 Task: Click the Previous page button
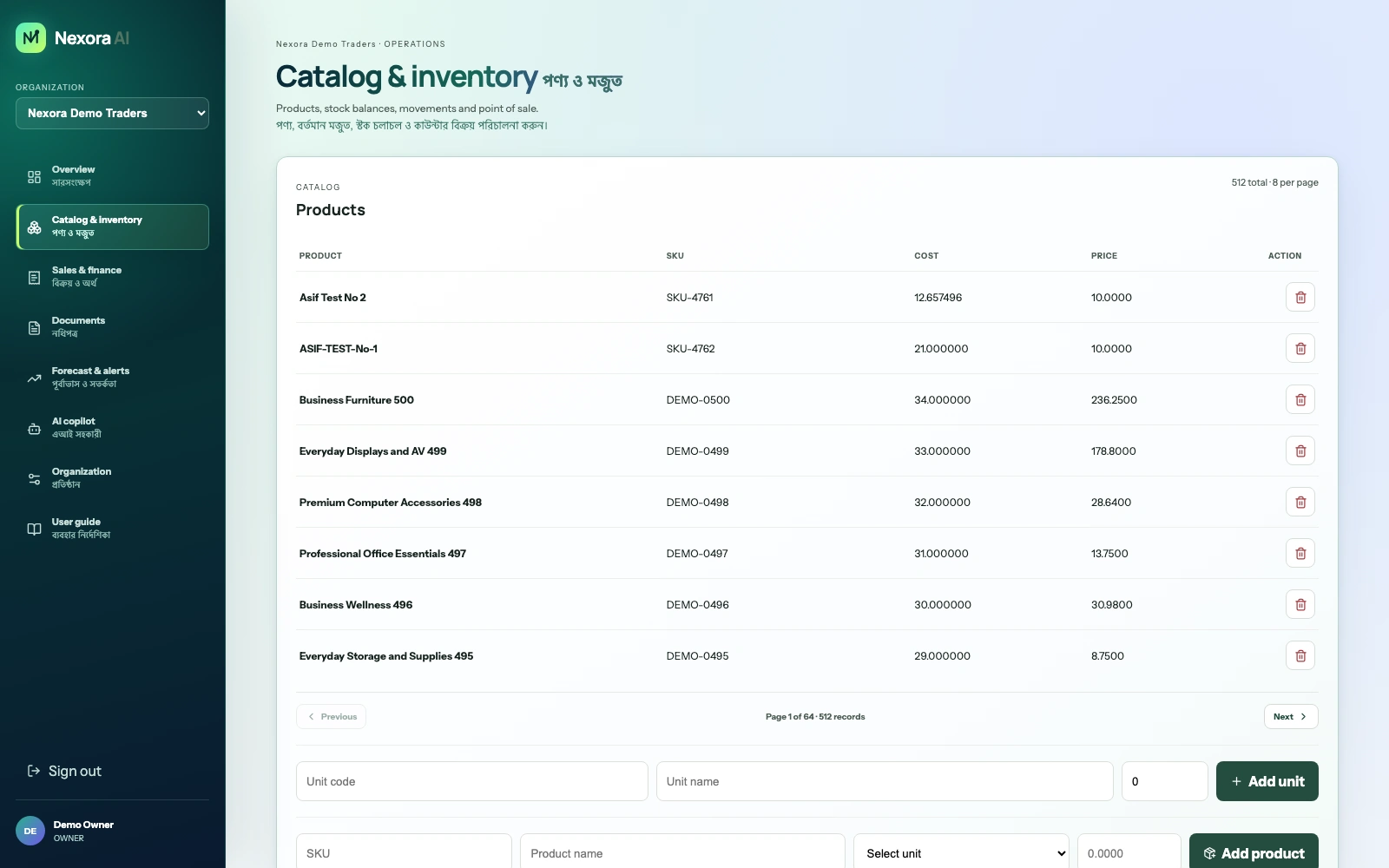[331, 716]
